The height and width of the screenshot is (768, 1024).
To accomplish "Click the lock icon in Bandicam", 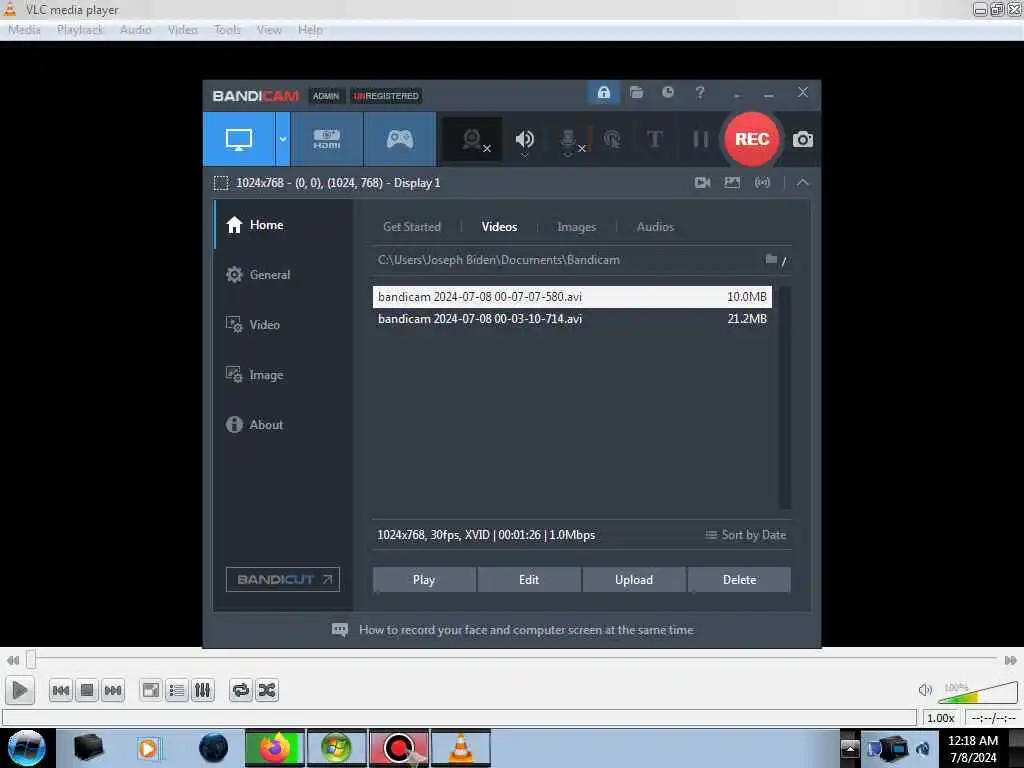I will (603, 93).
